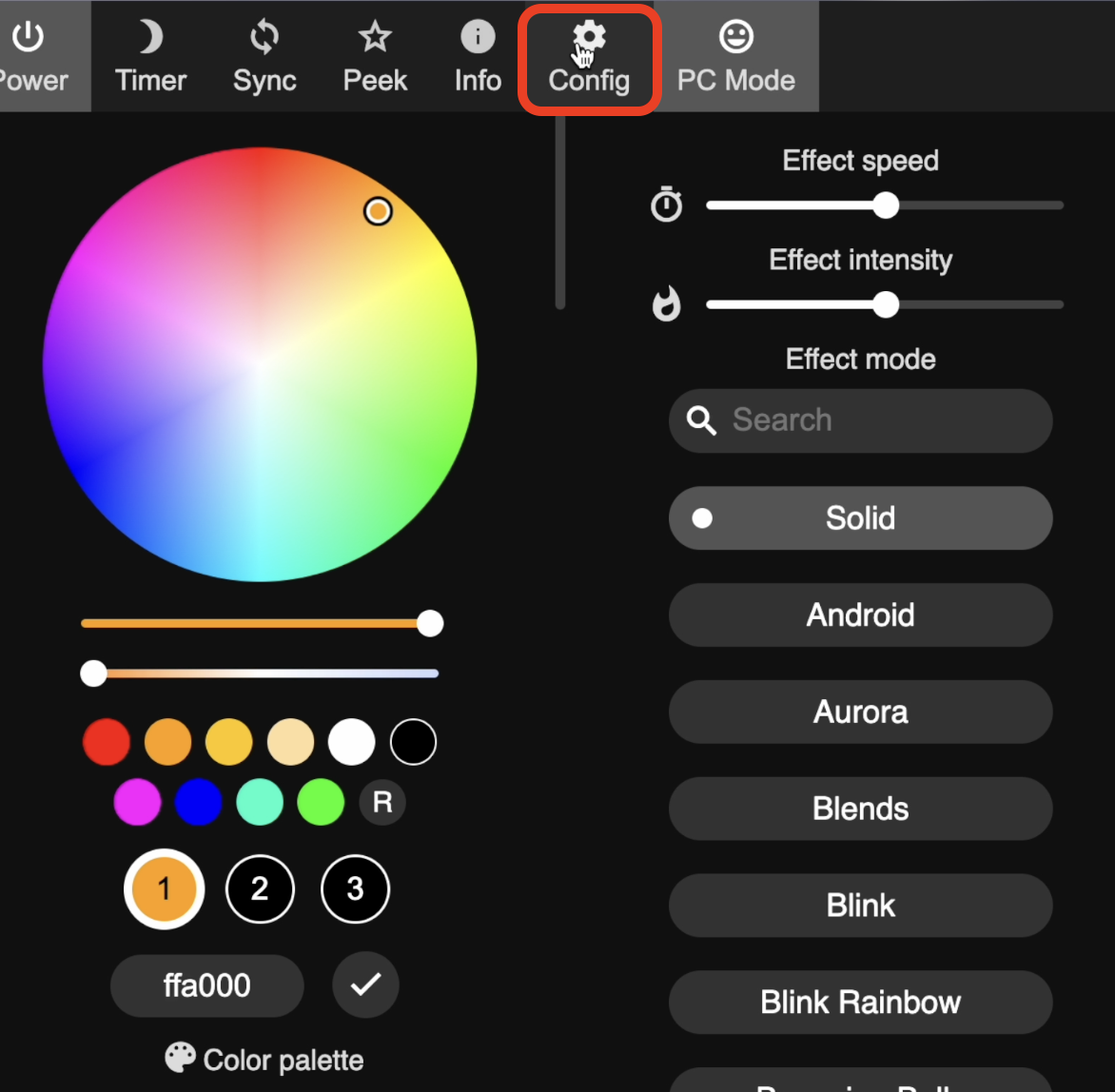Select color slot 2
The height and width of the screenshot is (1092, 1115).
[260, 889]
